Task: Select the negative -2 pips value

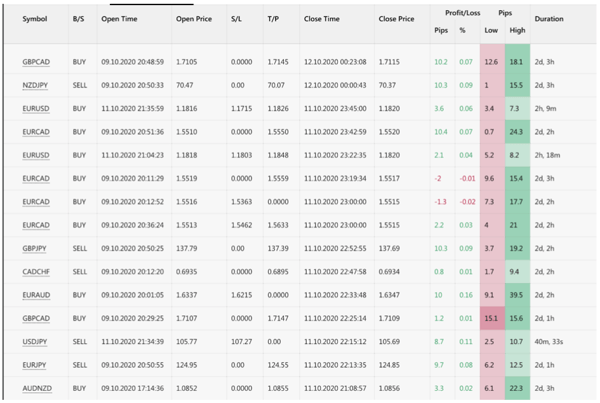Action: (x=439, y=178)
